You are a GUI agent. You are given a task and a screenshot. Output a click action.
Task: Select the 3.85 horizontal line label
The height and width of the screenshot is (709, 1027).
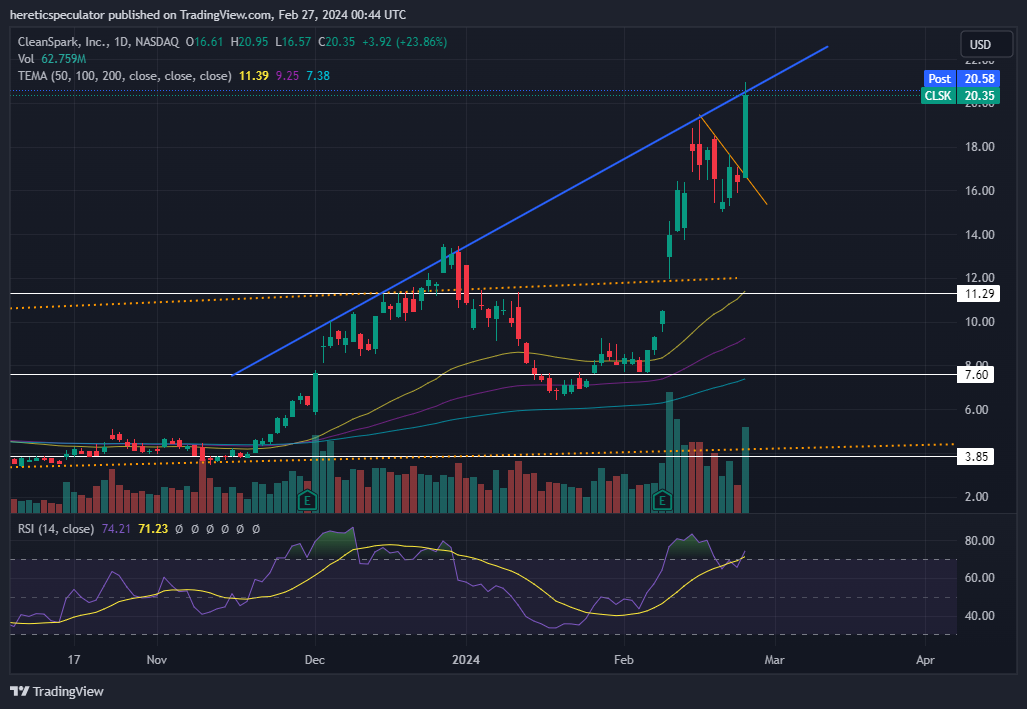(x=976, y=457)
